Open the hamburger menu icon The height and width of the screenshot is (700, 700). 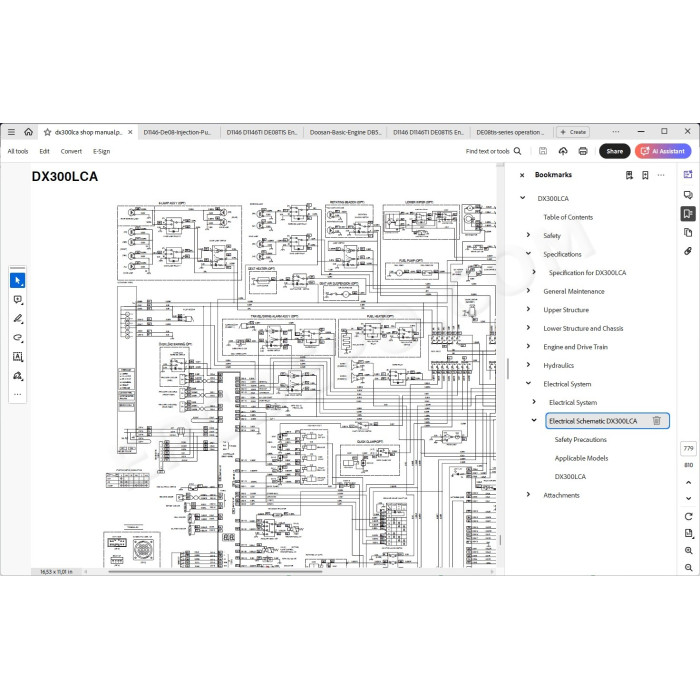(x=12, y=132)
